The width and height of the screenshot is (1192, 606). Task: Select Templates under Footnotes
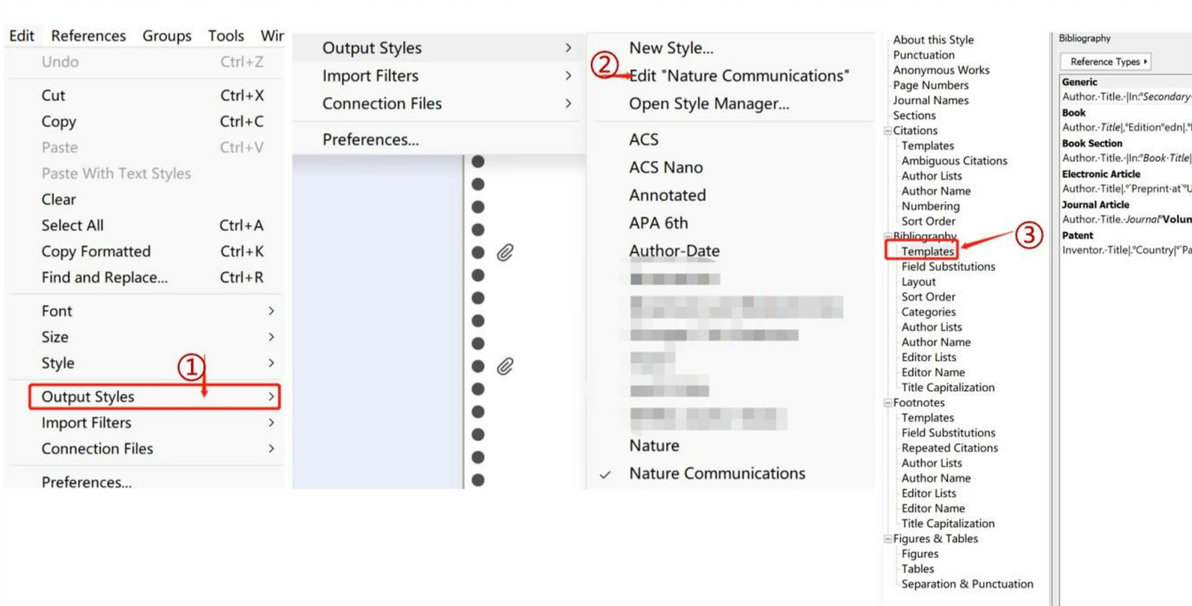point(927,417)
